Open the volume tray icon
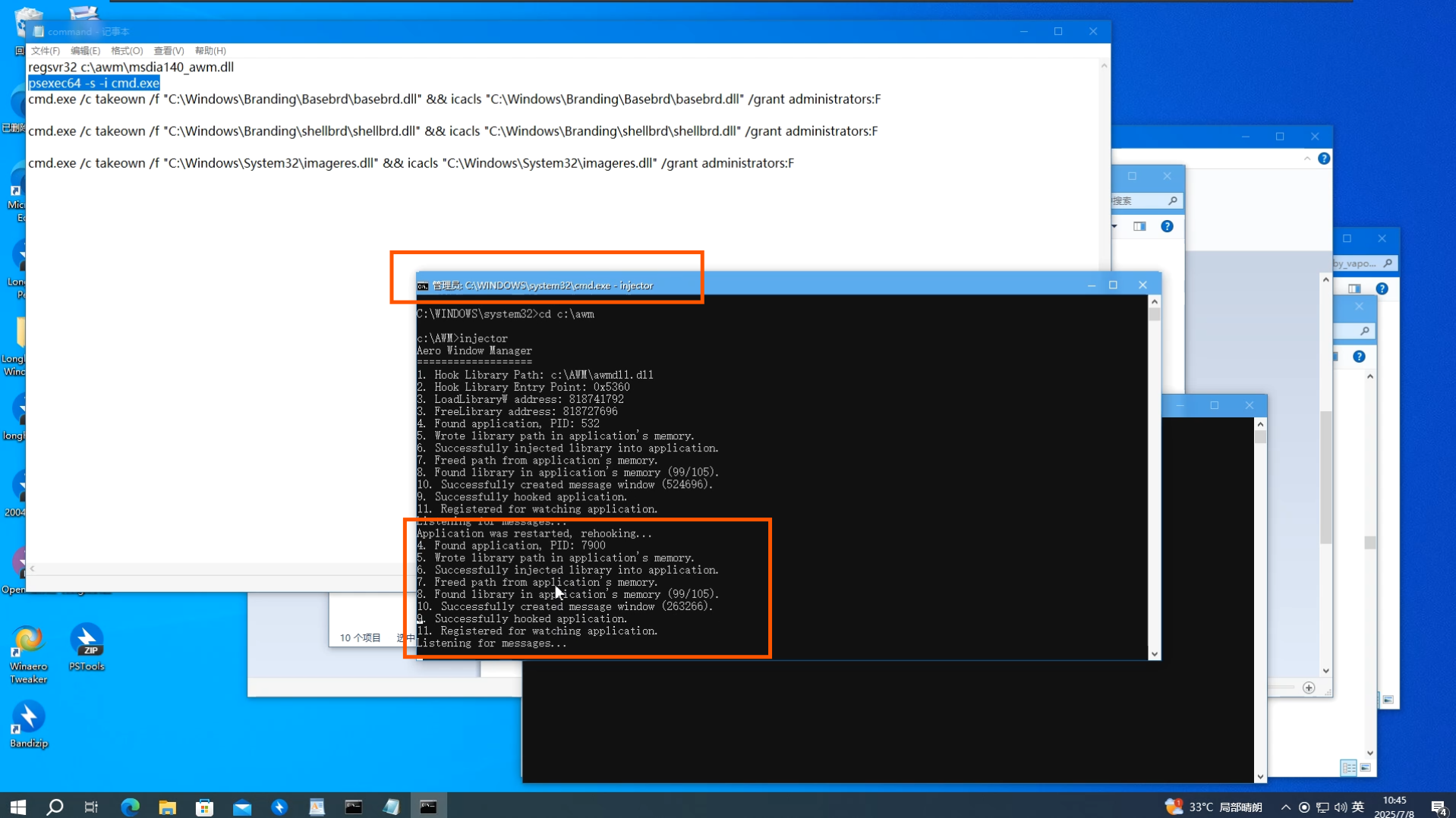The width and height of the screenshot is (1456, 818). pos(1341,807)
